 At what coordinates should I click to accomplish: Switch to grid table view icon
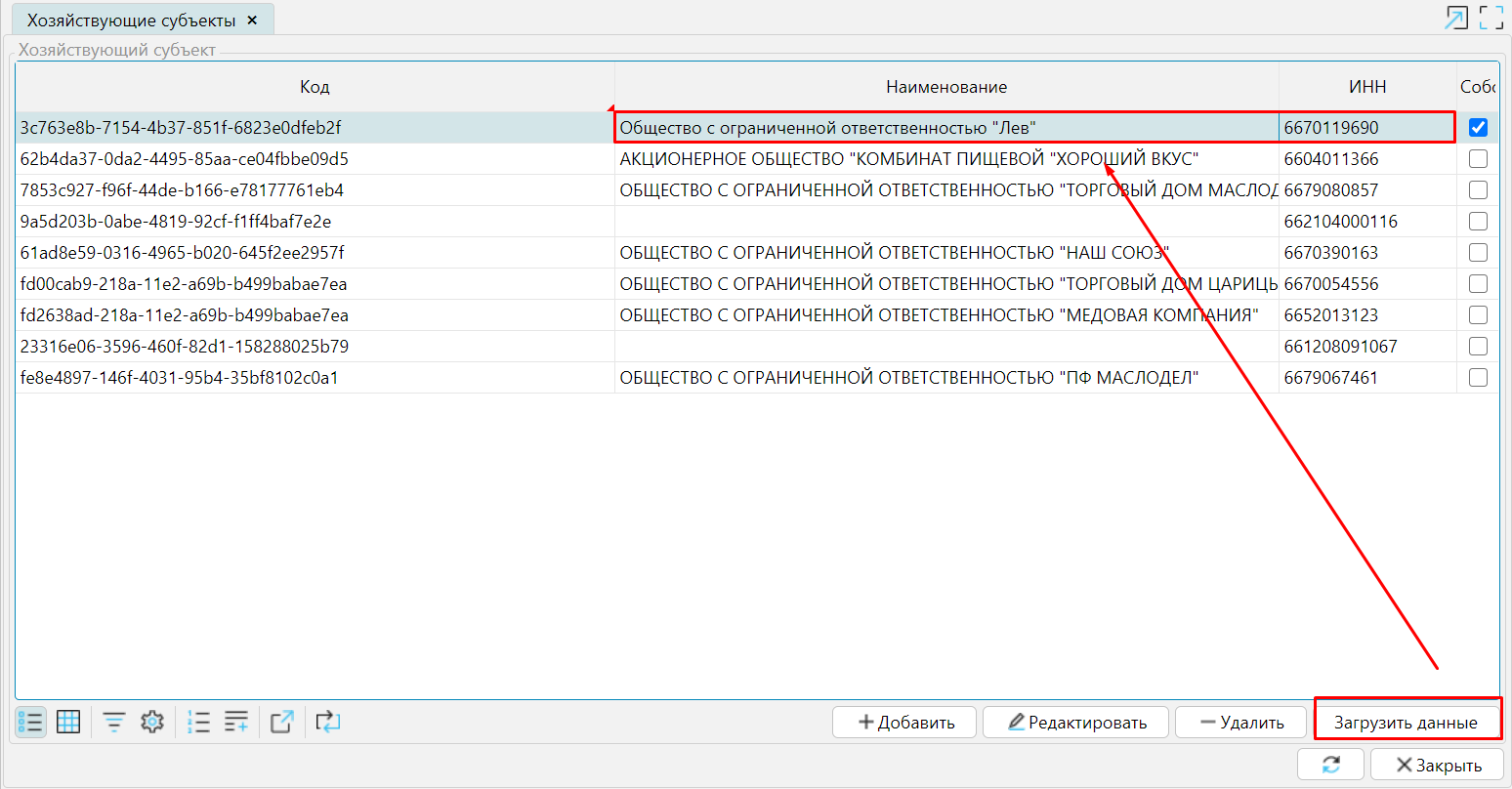pos(68,723)
